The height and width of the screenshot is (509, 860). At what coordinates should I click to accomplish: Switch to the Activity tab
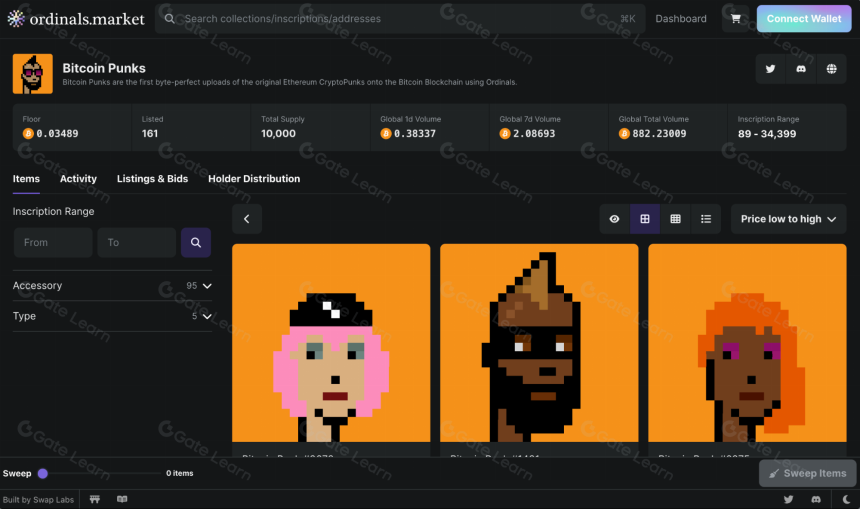78,179
